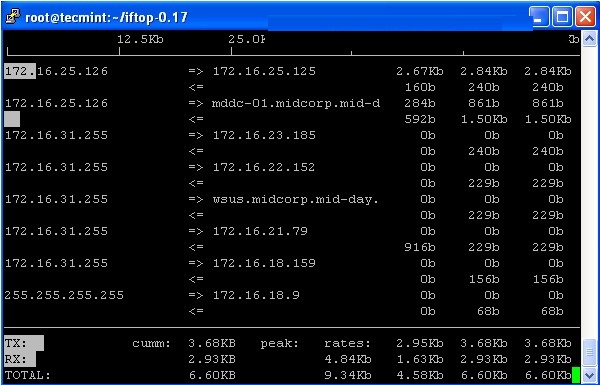Click the 160b rate value
600x385 pixels.
tap(420, 87)
